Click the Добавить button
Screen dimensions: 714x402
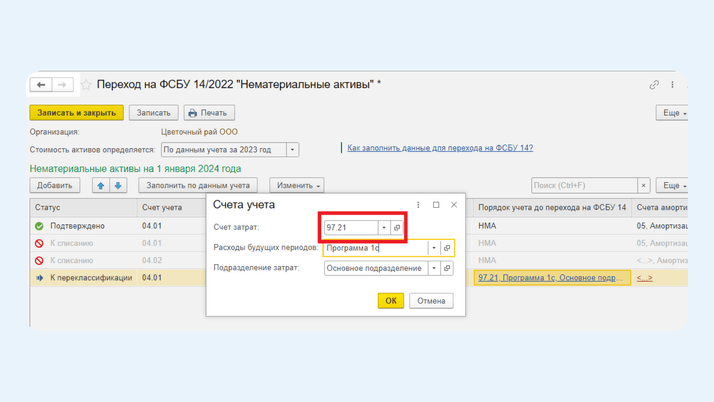click(55, 185)
